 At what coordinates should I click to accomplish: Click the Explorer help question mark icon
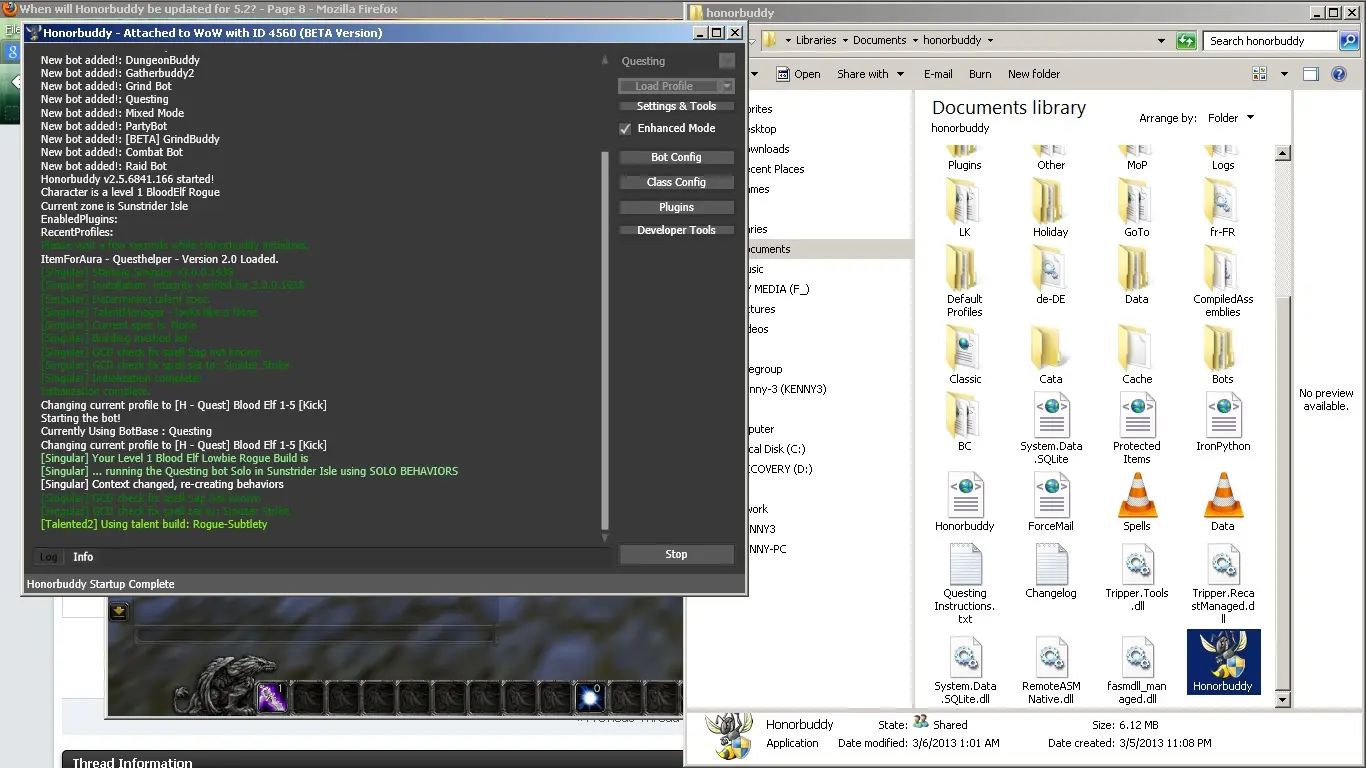(x=1340, y=74)
